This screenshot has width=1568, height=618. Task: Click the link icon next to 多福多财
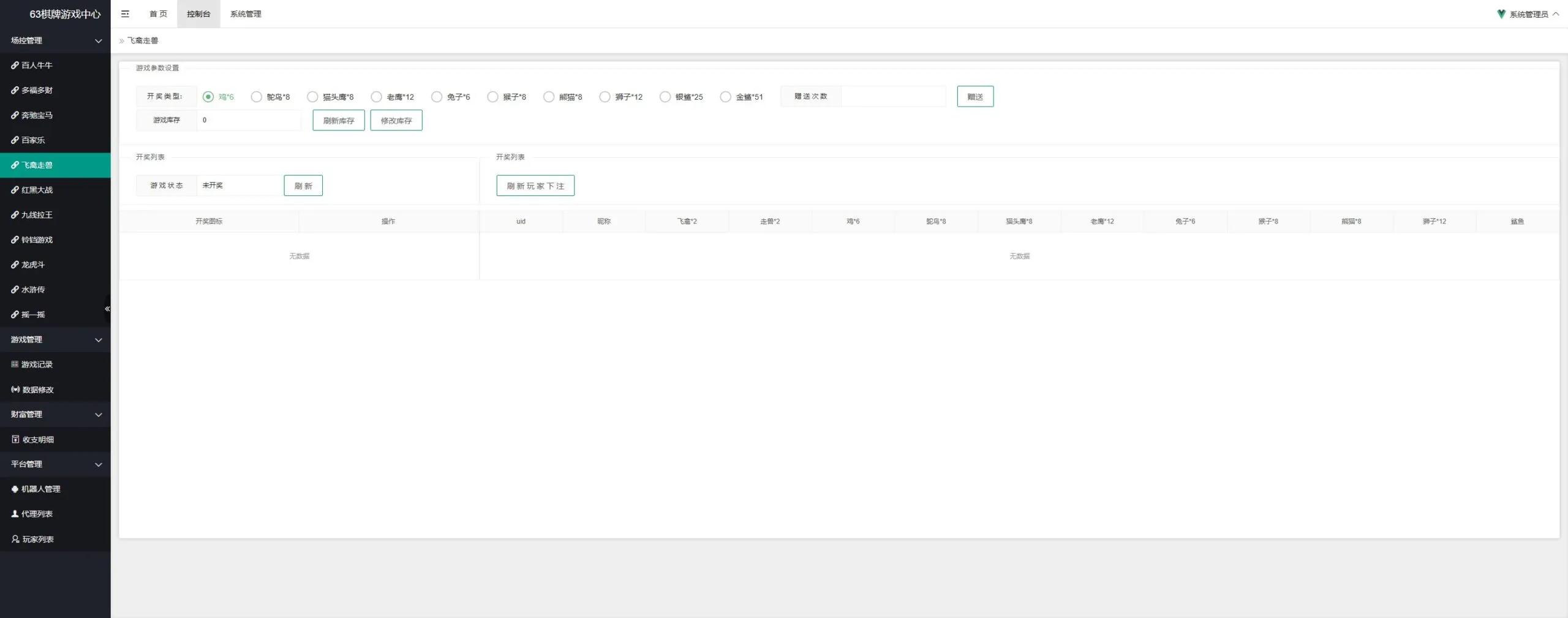pyautogui.click(x=15, y=90)
